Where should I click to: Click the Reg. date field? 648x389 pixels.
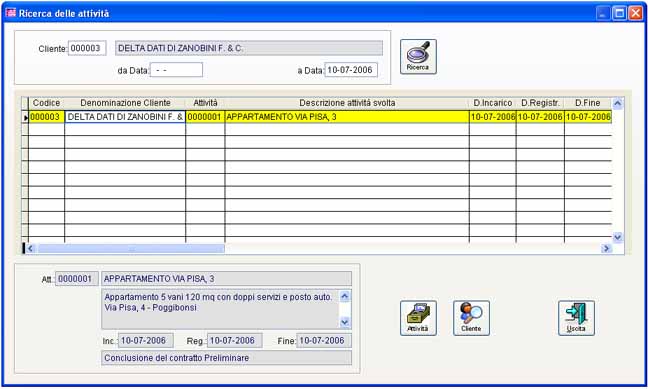[235, 341]
